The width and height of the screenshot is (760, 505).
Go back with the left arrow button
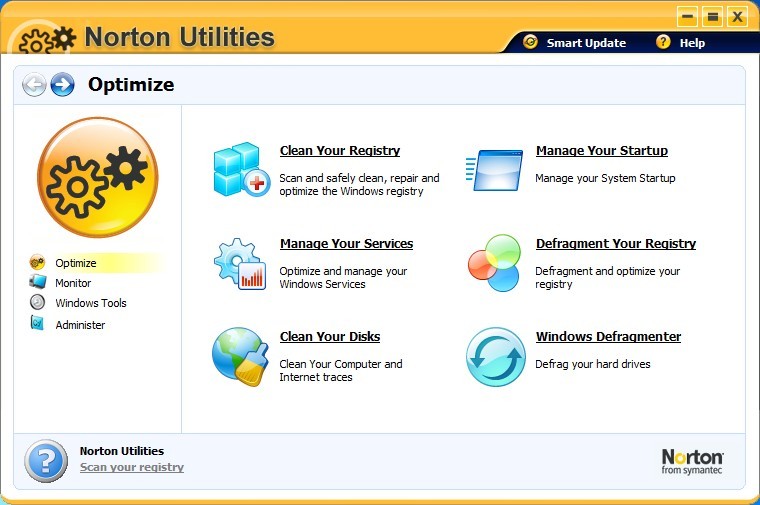34,85
